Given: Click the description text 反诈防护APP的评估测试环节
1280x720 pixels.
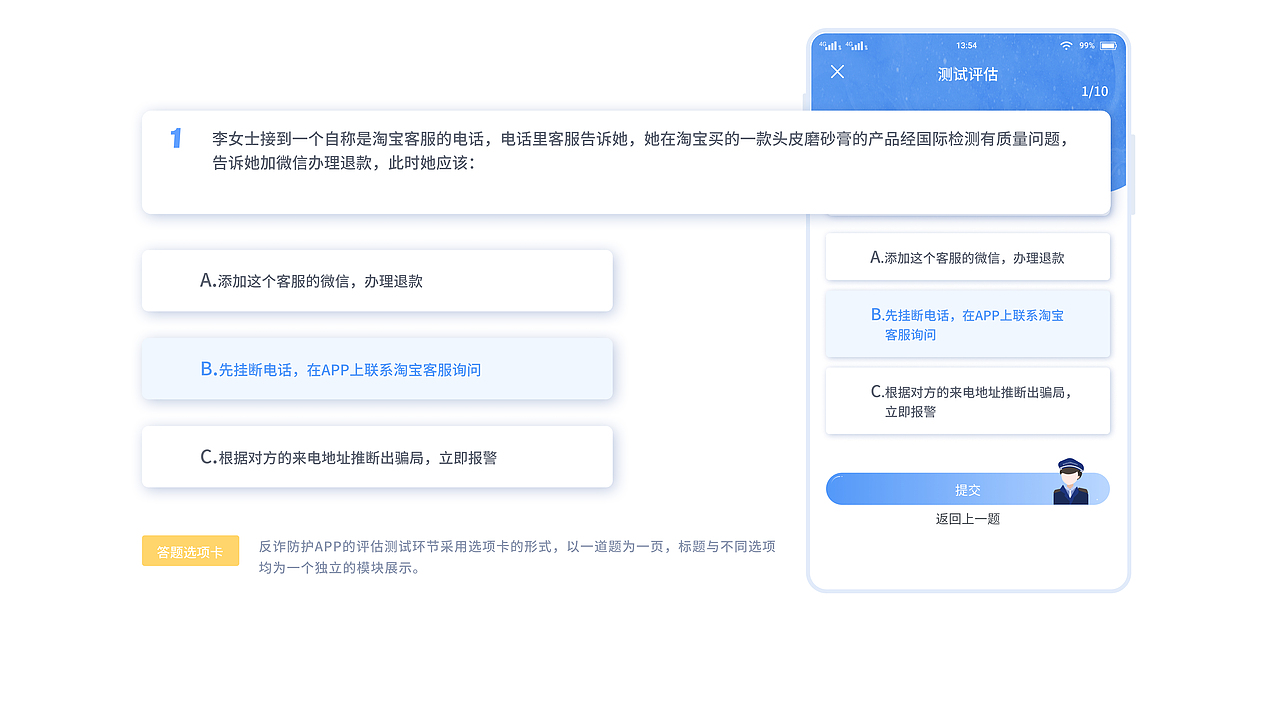Looking at the screenshot, I should (517, 557).
